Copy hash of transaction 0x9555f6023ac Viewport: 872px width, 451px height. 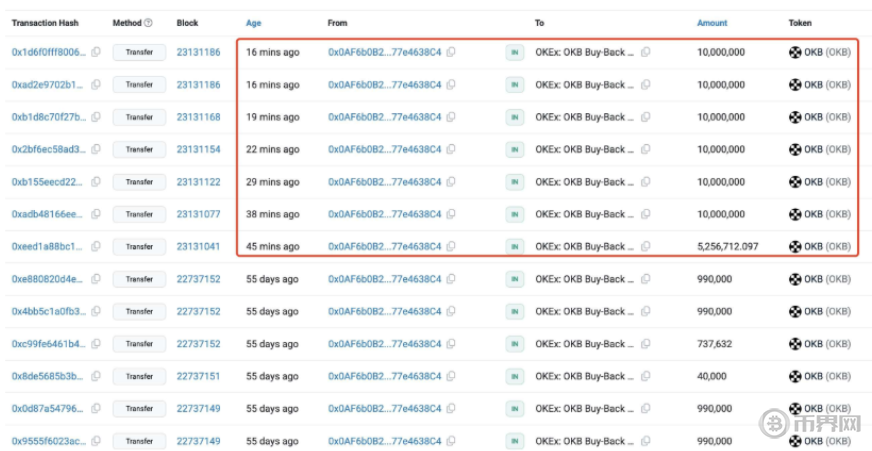(96, 441)
